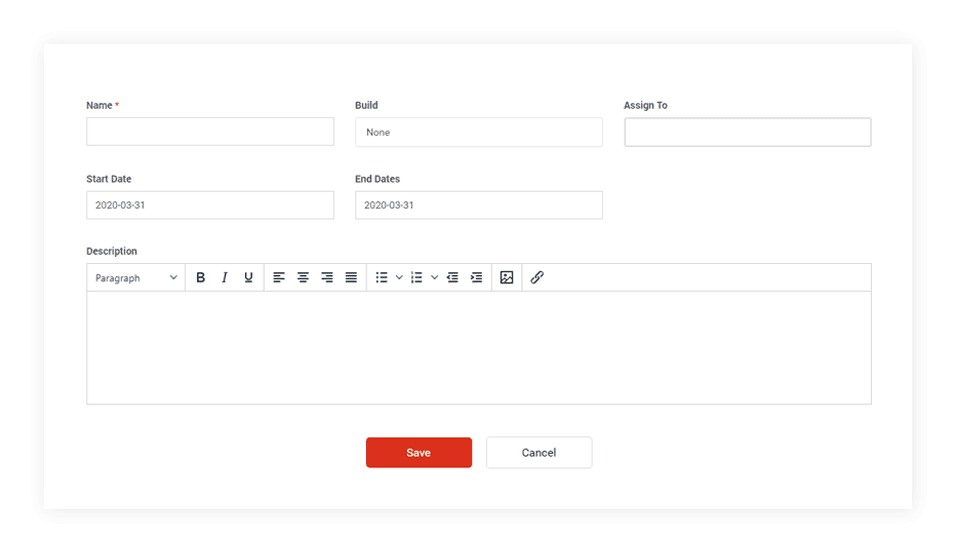Insert a link into description
Image resolution: width=957 pixels, height=553 pixels.
click(x=537, y=278)
